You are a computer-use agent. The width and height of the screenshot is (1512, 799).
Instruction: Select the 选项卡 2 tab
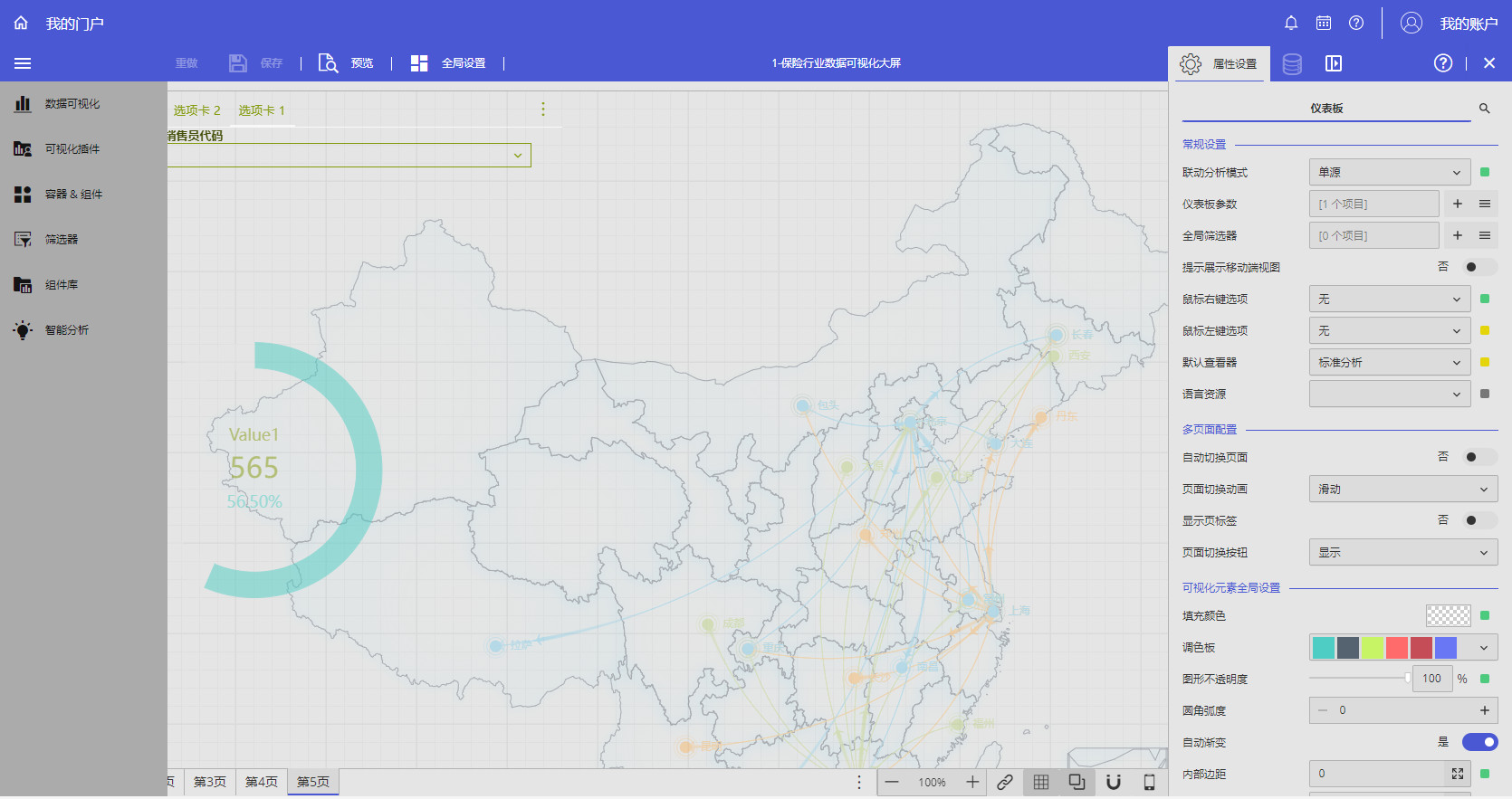(x=197, y=110)
